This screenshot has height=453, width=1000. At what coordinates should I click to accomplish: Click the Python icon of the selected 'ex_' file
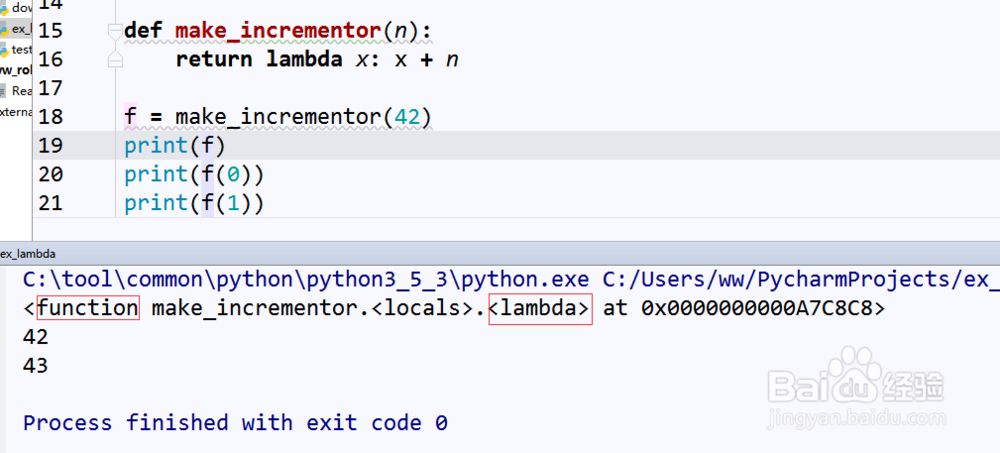coord(4,29)
